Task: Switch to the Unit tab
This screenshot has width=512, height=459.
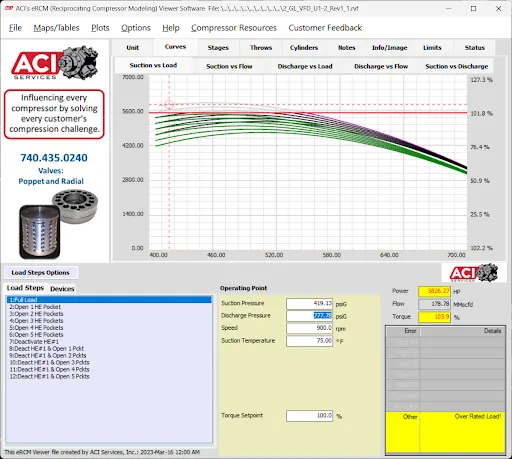Action: coord(133,48)
